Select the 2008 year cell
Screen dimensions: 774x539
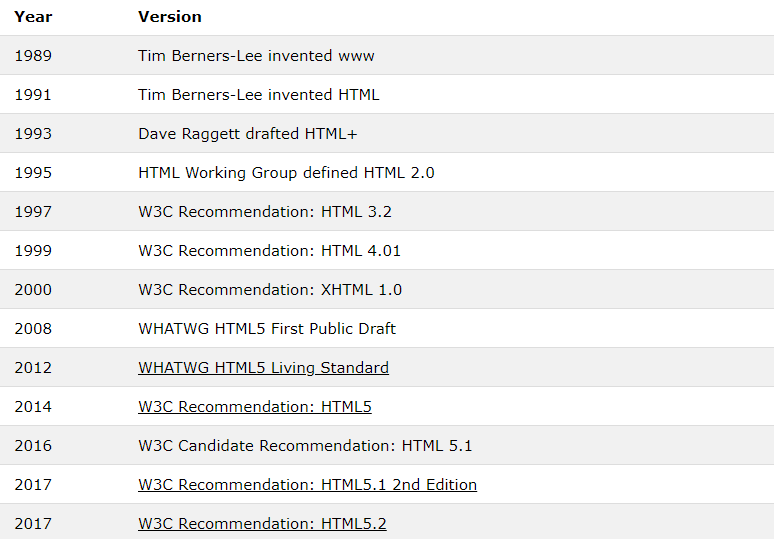click(33, 329)
